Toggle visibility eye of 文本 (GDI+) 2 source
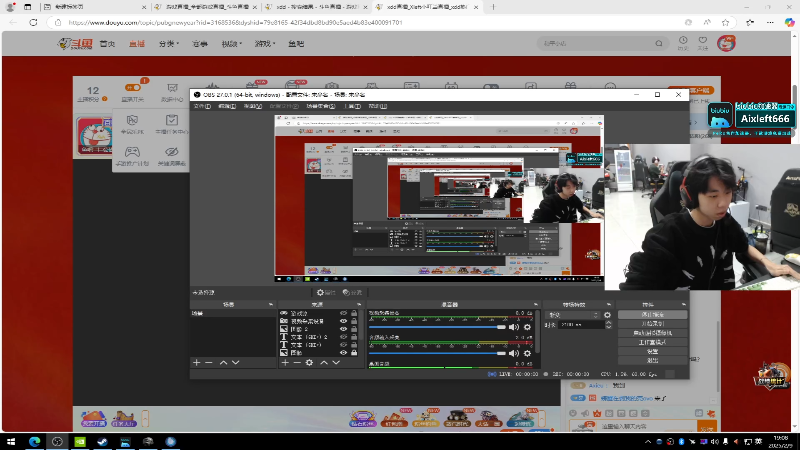The height and width of the screenshot is (450, 800). click(x=343, y=337)
